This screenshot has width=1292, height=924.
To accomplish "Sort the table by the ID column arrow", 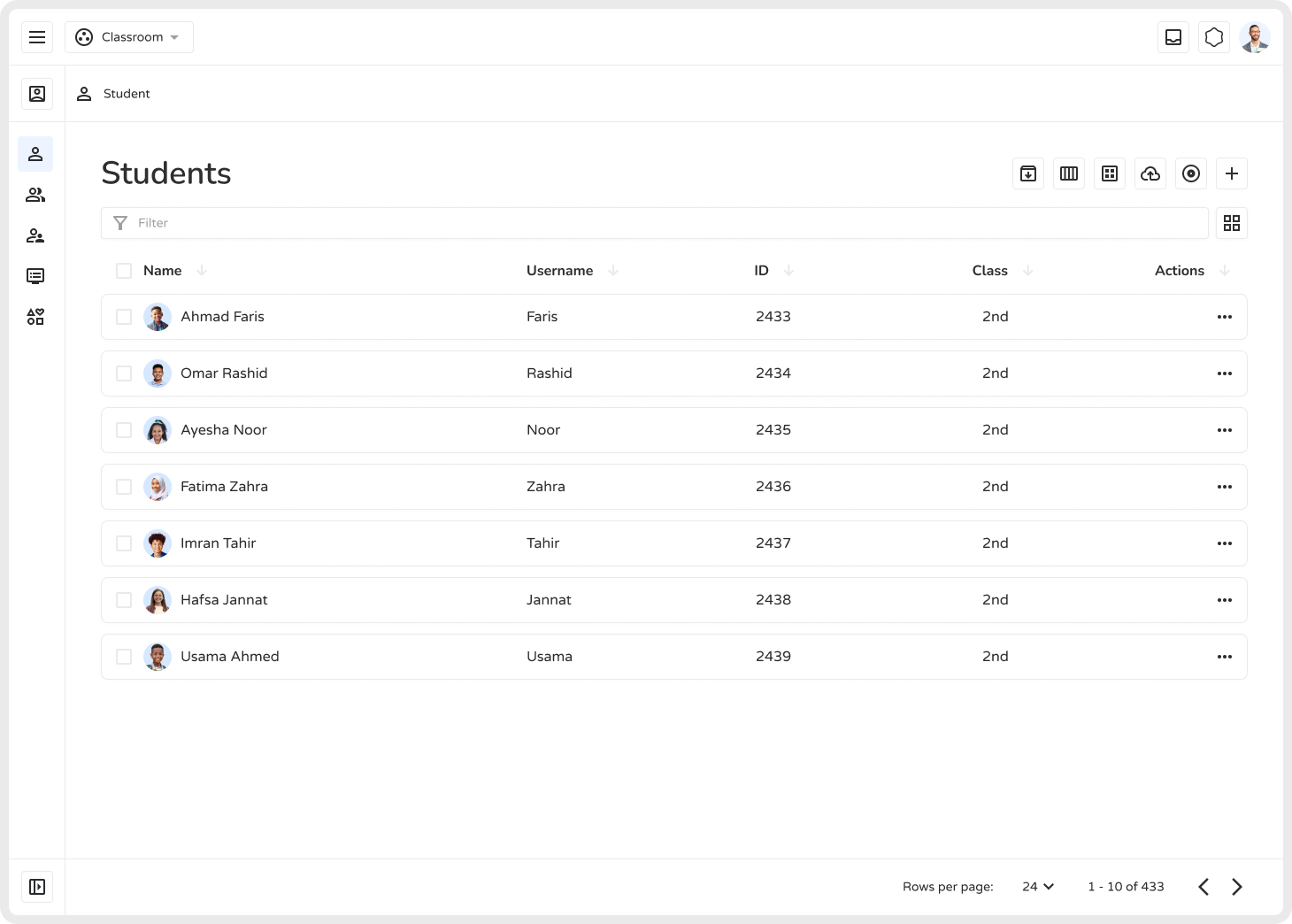I will click(x=787, y=271).
